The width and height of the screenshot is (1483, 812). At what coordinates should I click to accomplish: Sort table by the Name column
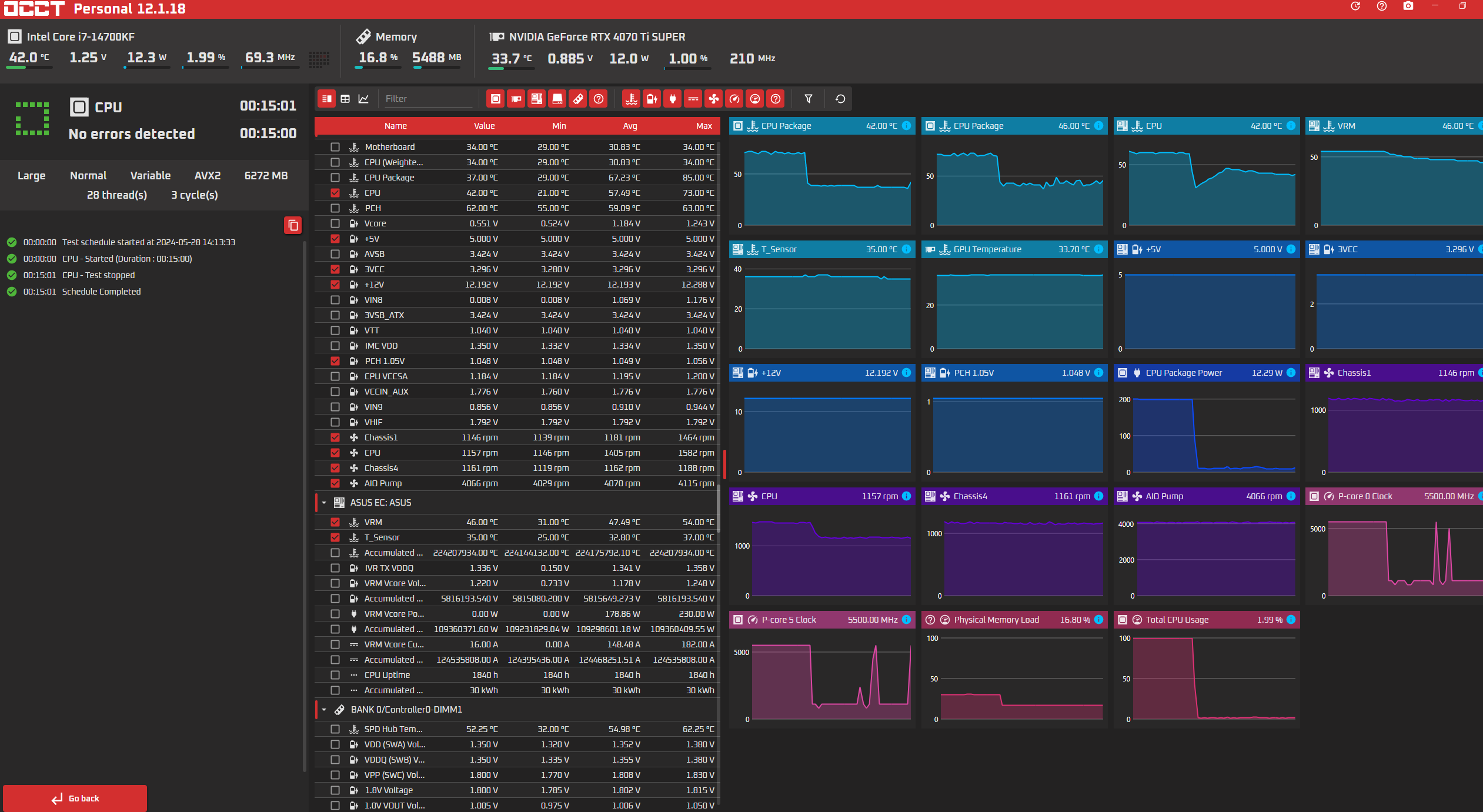click(x=396, y=126)
